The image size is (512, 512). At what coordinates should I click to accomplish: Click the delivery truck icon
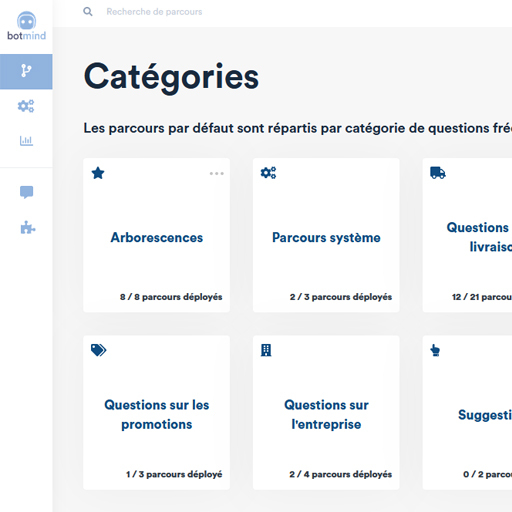(x=438, y=173)
